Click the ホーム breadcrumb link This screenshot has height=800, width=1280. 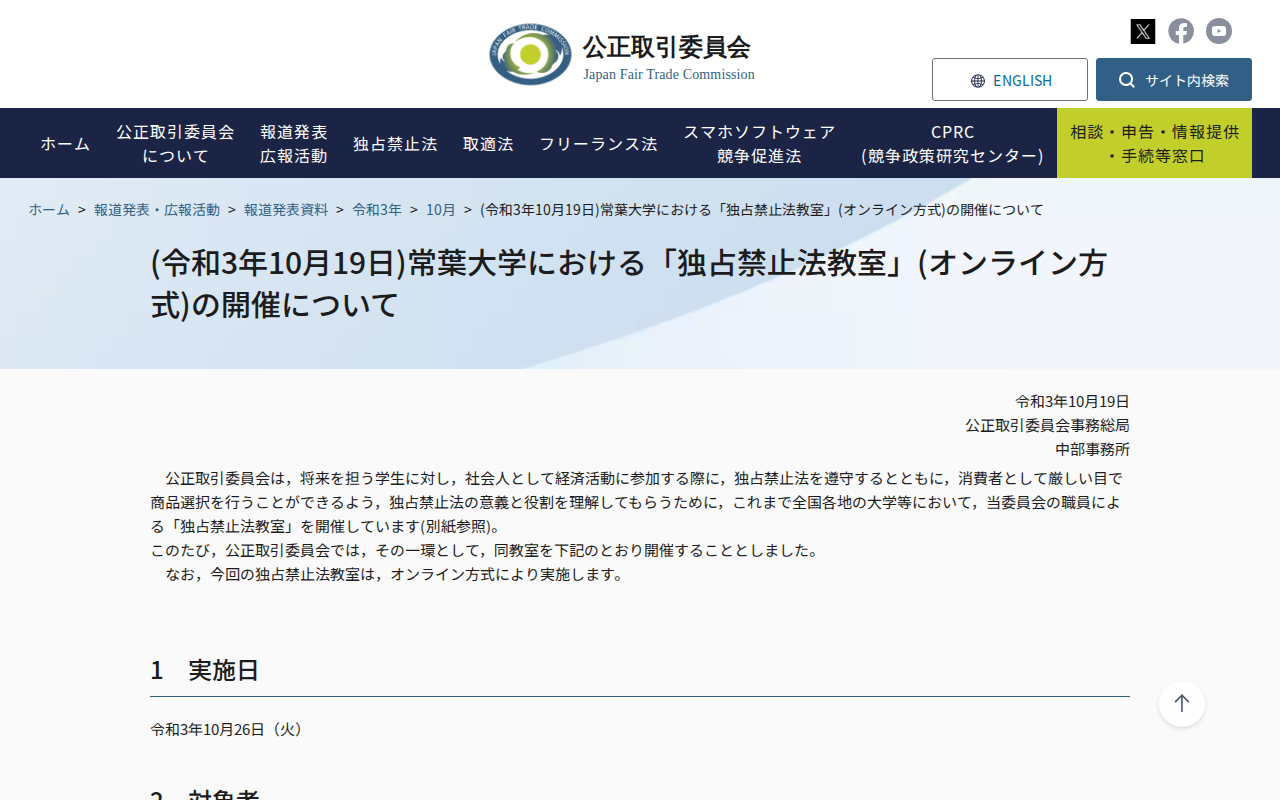49,210
